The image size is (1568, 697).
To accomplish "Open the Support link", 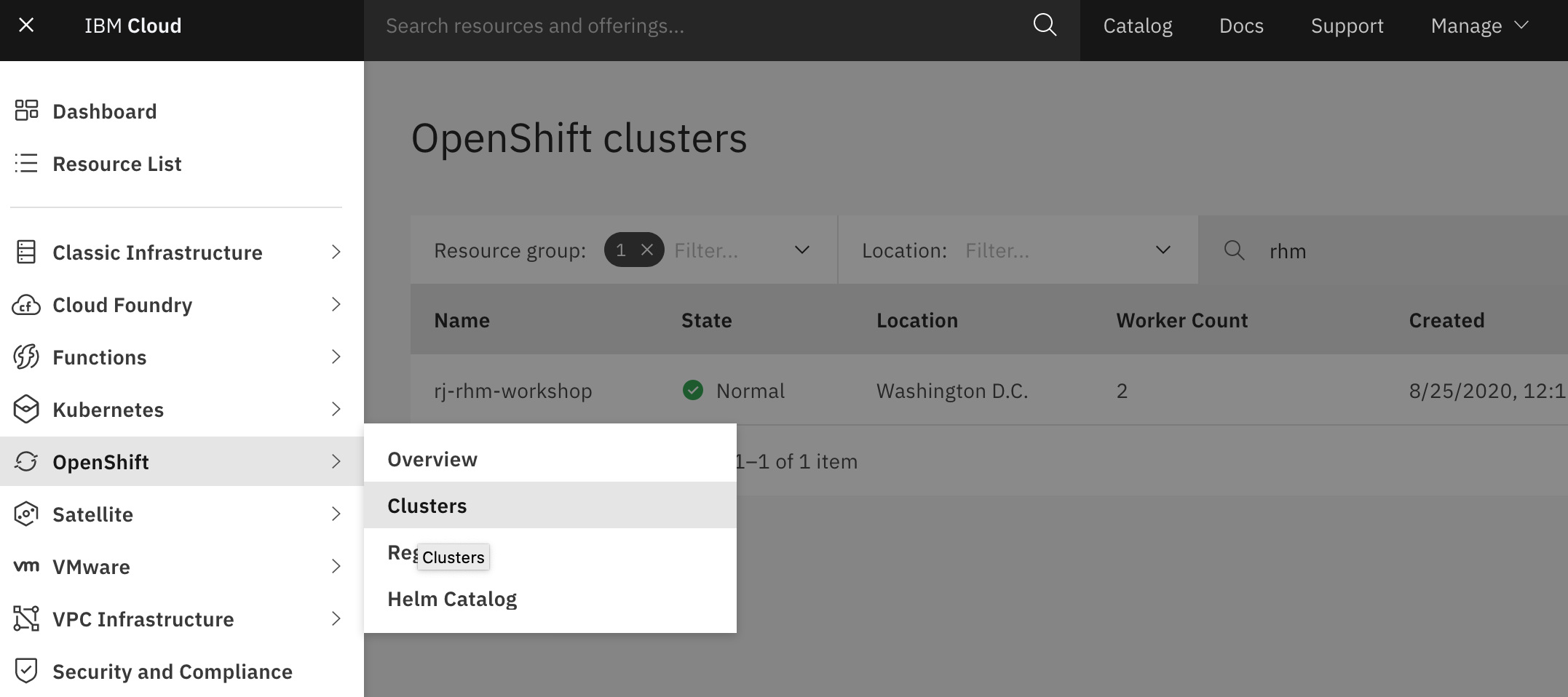I will click(x=1347, y=26).
